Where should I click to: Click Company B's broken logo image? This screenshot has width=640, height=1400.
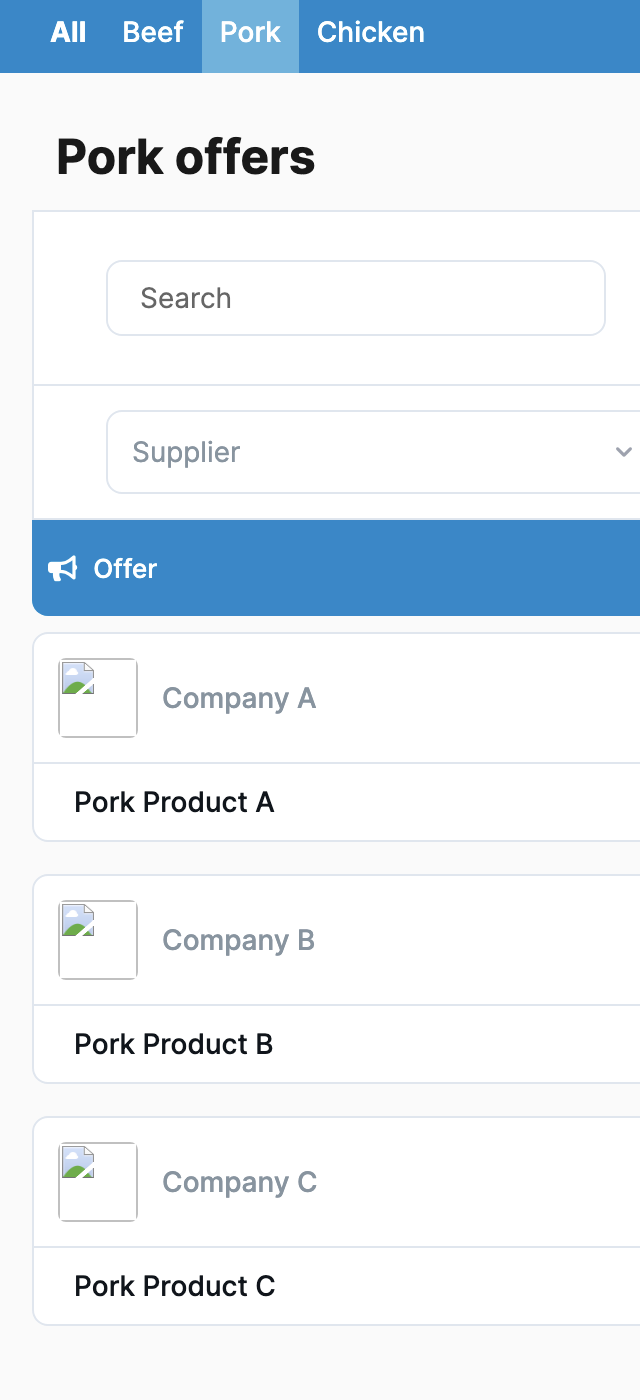click(x=98, y=940)
